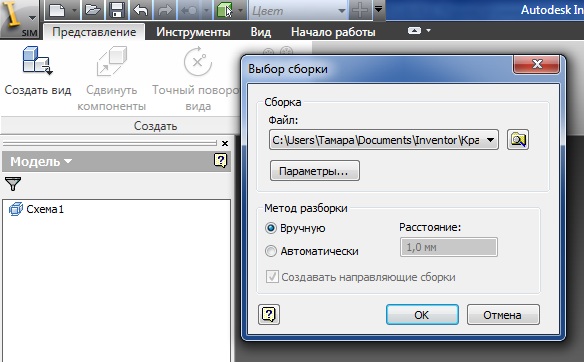
Task: Click the ribbon minimize toggle icon
Action: pyautogui.click(x=414, y=31)
